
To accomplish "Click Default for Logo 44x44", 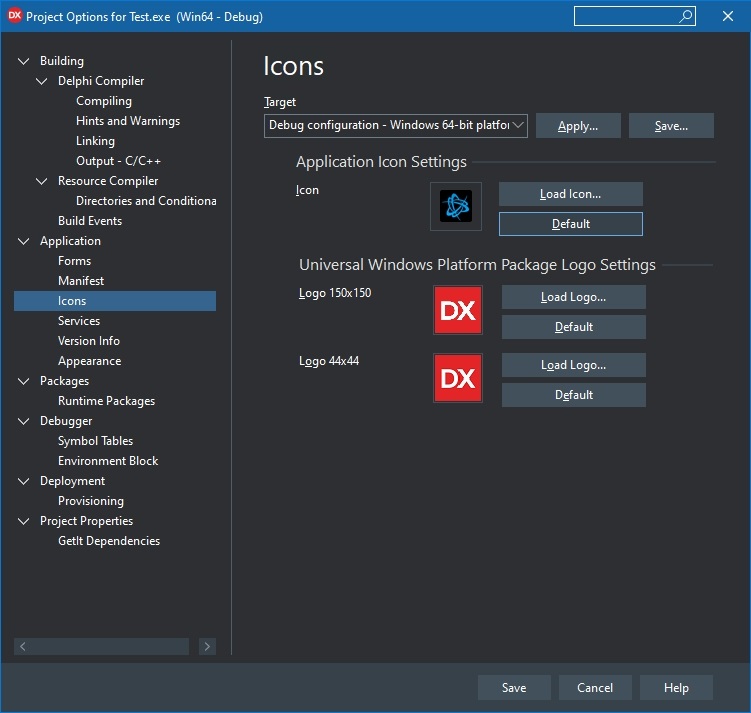I will click(574, 395).
